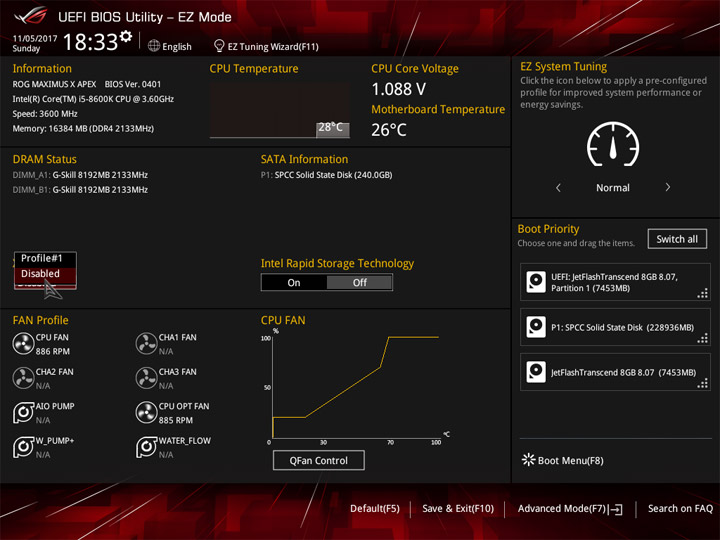720x540 pixels.
Task: Choose Profile#1 in the XMP dropdown
Action: pos(45,259)
